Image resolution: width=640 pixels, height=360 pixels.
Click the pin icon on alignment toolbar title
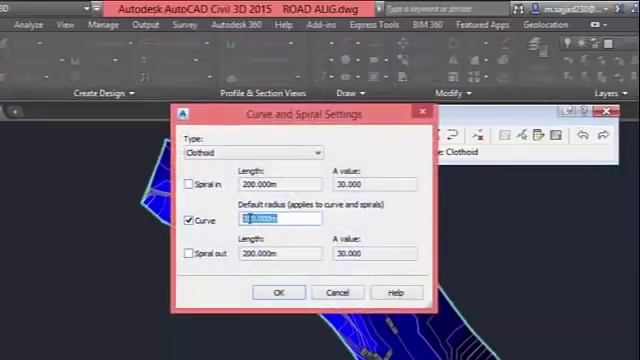pos(567,111)
